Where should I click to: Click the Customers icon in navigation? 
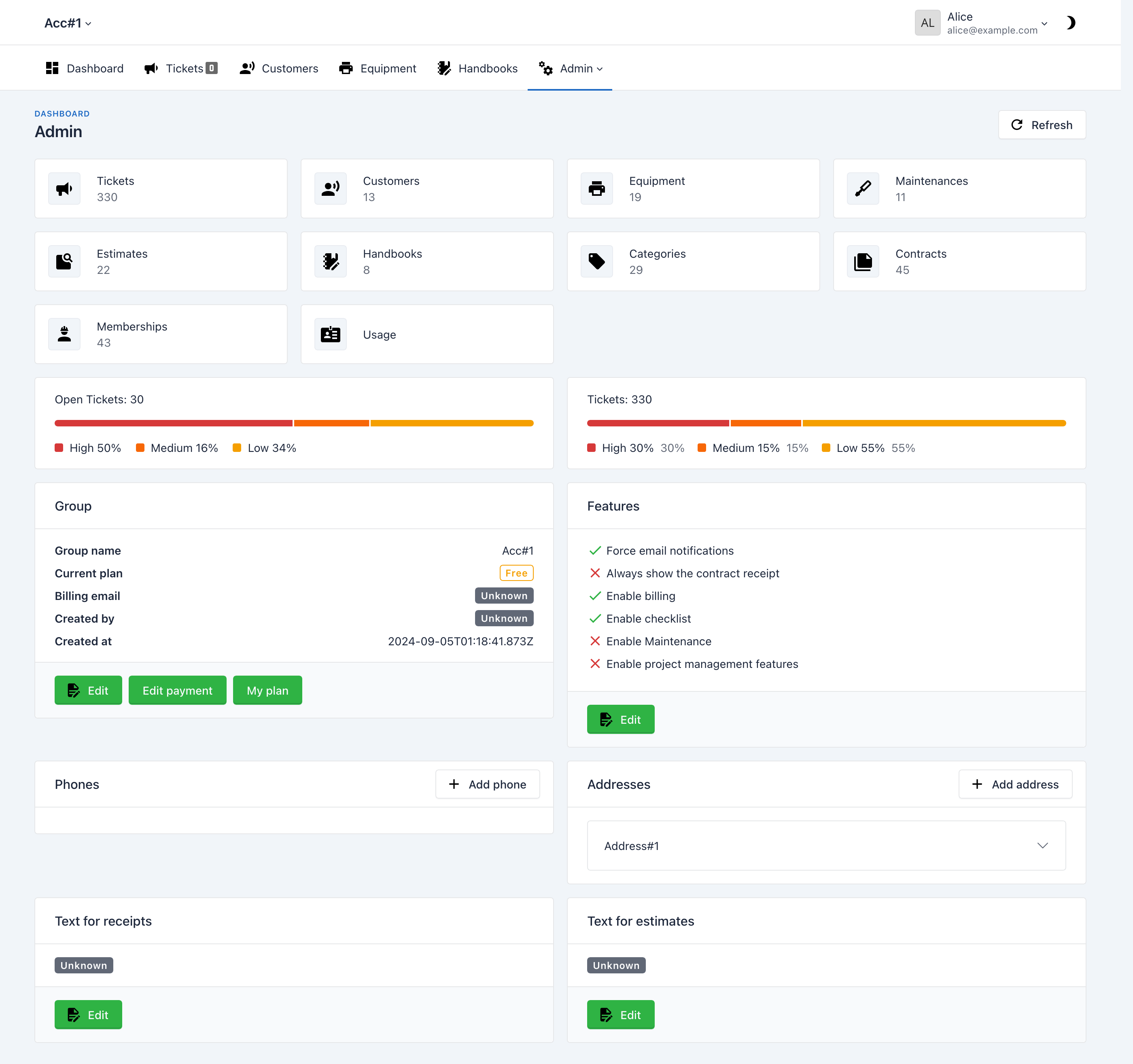tap(246, 68)
